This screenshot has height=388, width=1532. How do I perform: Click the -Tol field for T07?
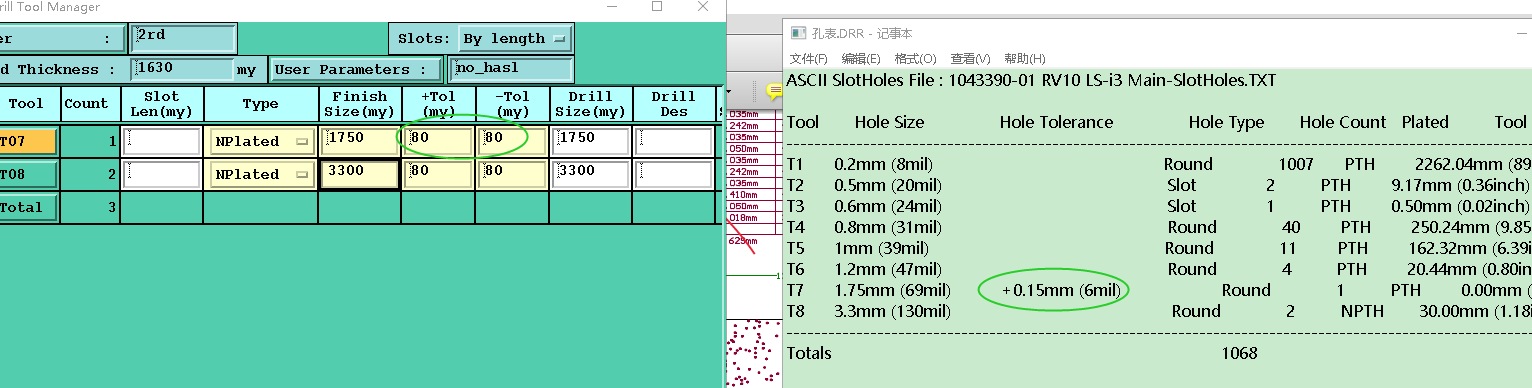click(512, 141)
